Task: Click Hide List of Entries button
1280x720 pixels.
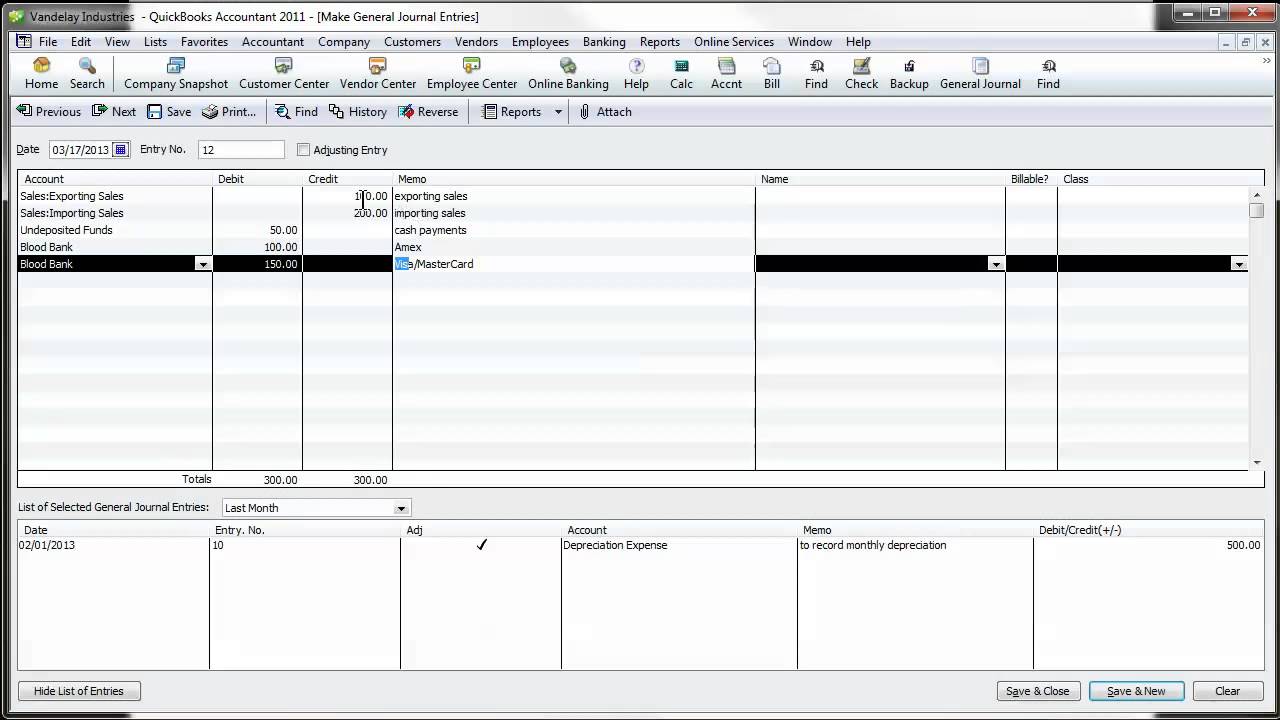Action: [x=79, y=691]
